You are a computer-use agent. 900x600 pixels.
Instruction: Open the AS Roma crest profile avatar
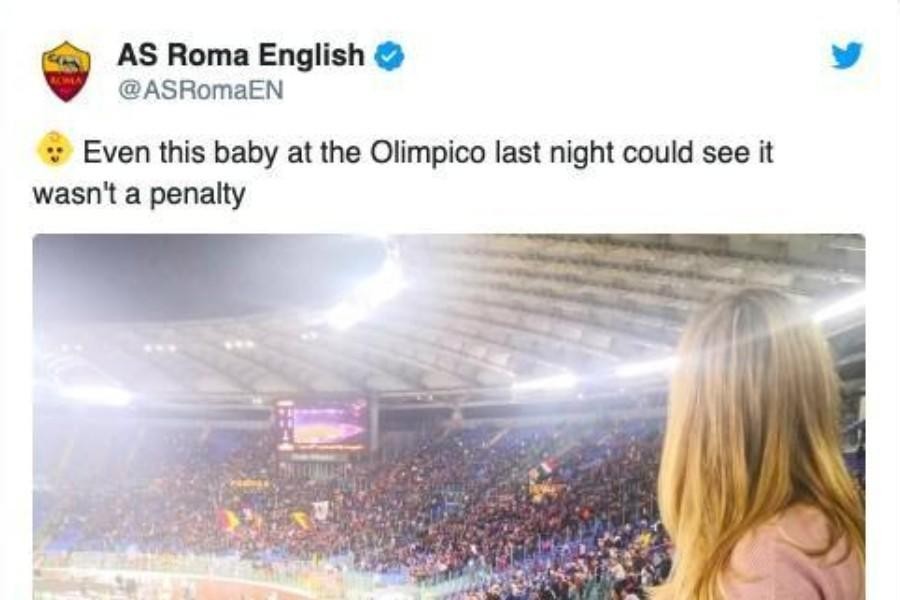[66, 71]
